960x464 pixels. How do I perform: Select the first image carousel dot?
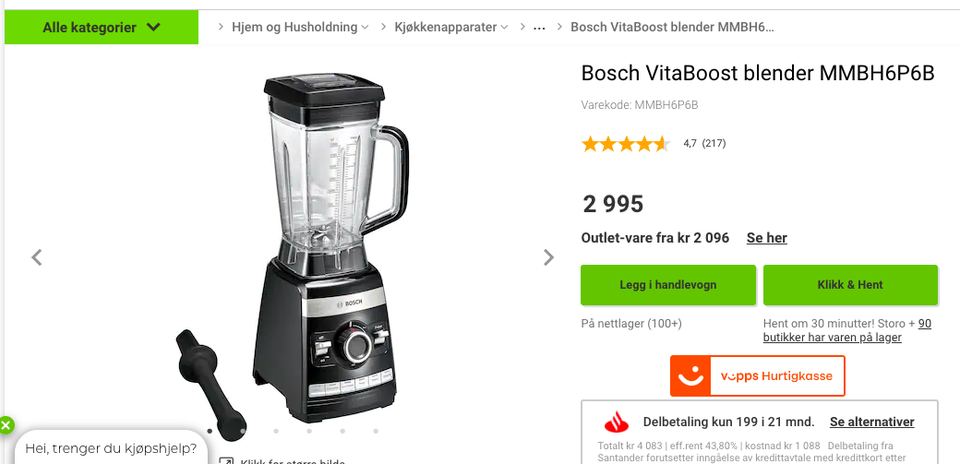[210, 431]
